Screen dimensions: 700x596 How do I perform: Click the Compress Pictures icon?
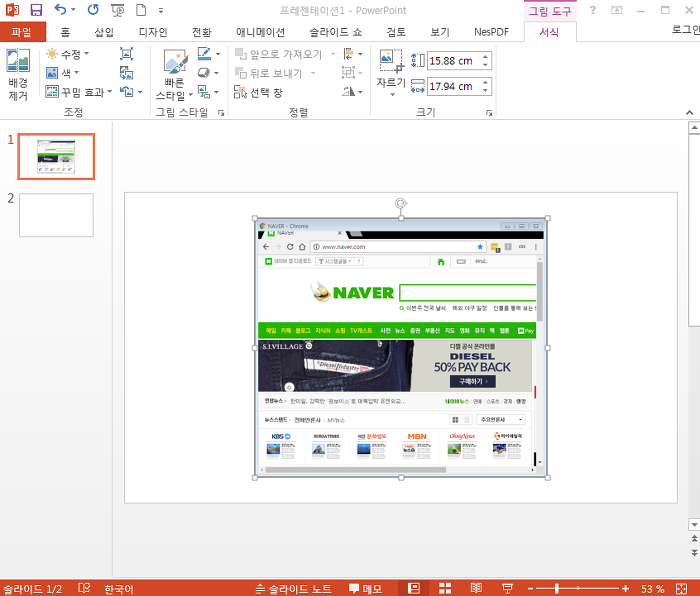(126, 54)
